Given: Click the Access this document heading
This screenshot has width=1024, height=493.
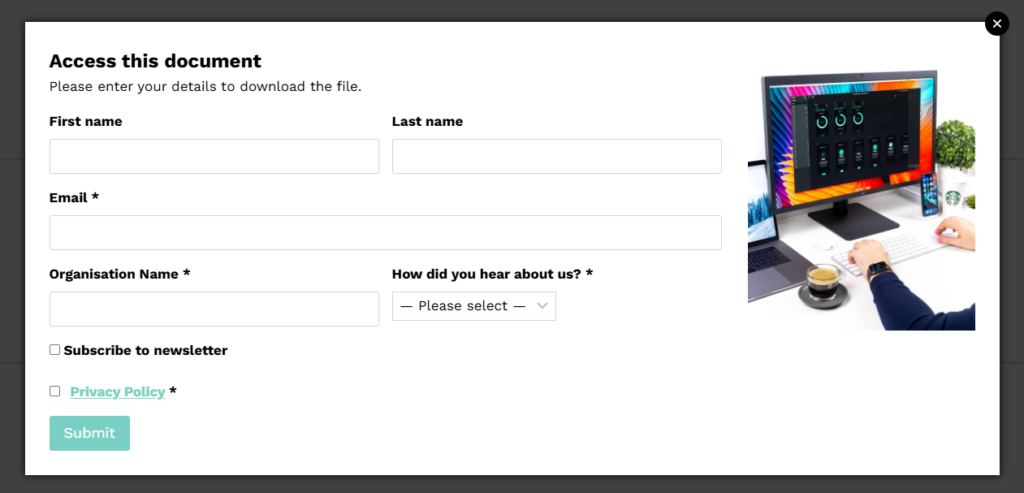Looking at the screenshot, I should click(x=155, y=61).
